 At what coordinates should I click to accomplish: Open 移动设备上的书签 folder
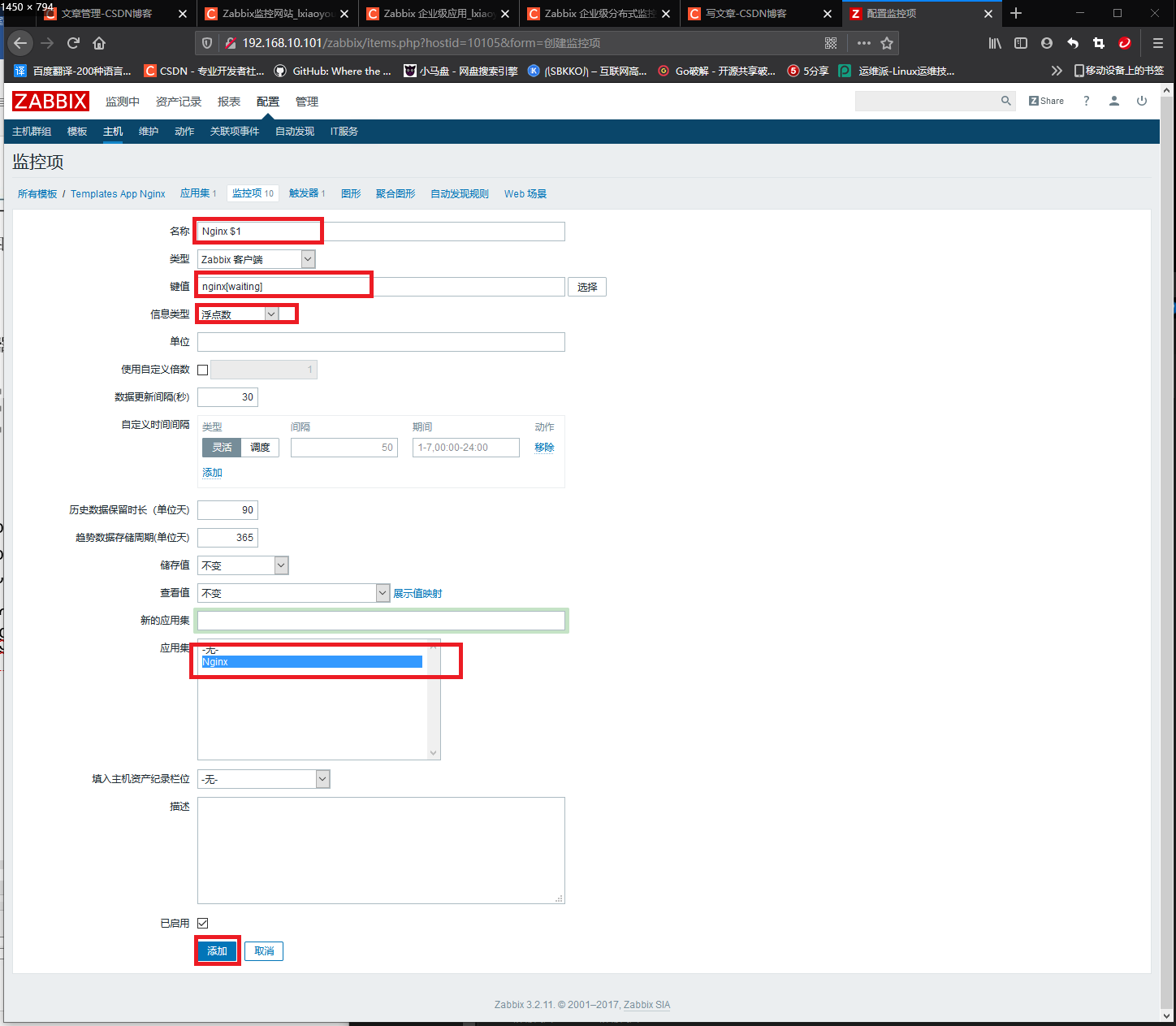1119,71
